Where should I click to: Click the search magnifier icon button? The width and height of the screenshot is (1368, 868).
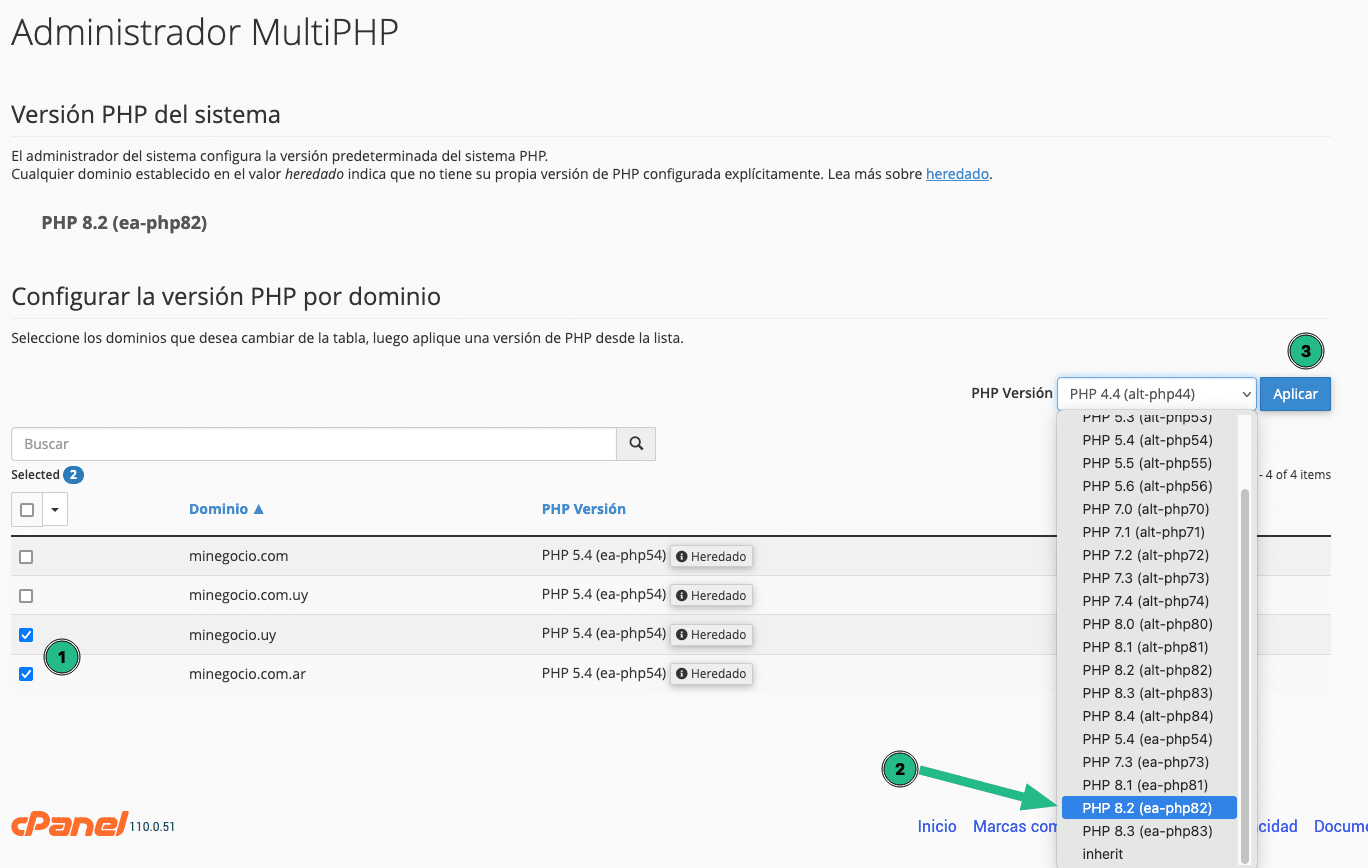[x=636, y=444]
